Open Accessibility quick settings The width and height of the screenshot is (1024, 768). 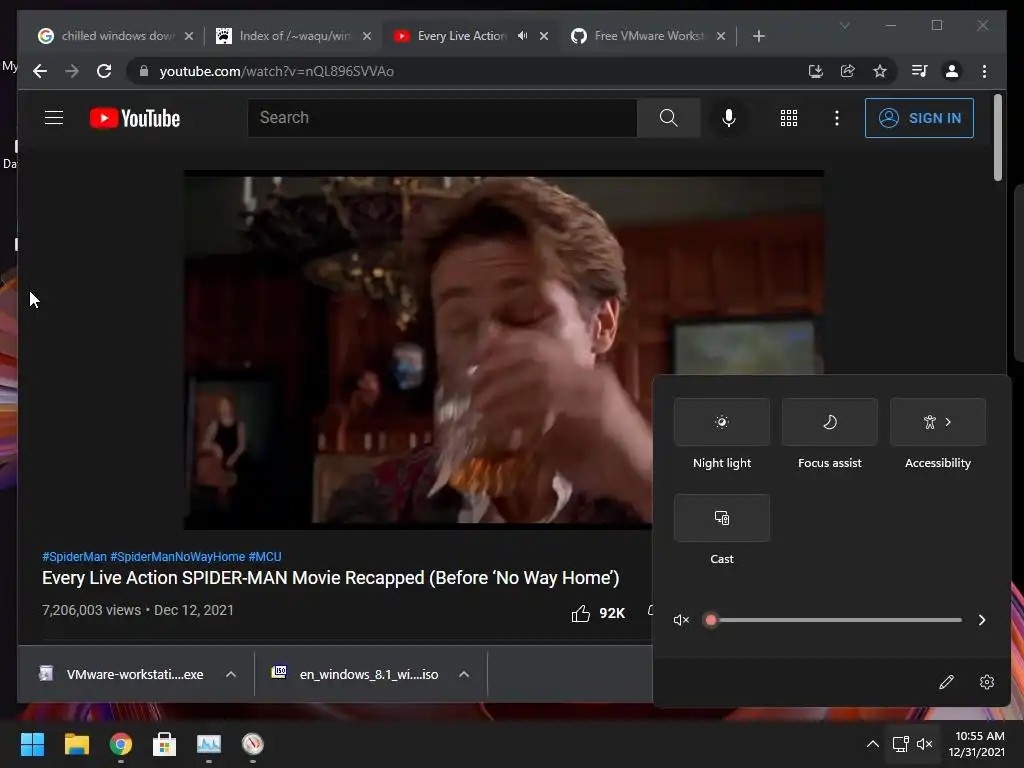tap(938, 422)
